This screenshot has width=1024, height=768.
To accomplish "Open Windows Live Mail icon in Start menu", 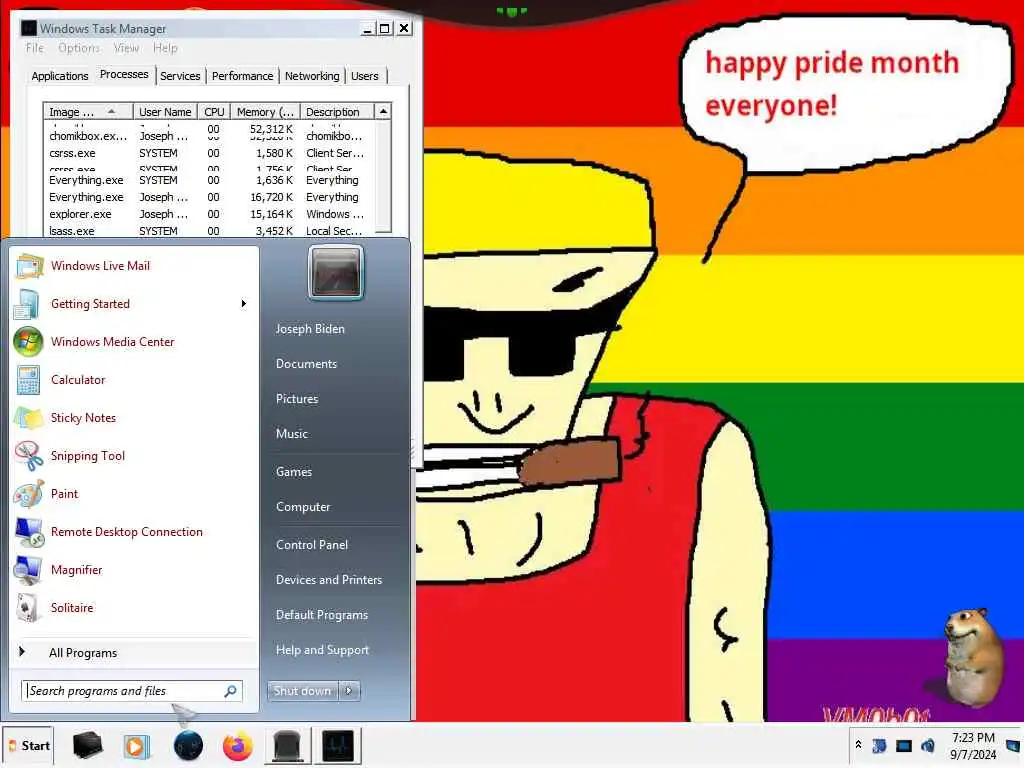I will tap(29, 266).
